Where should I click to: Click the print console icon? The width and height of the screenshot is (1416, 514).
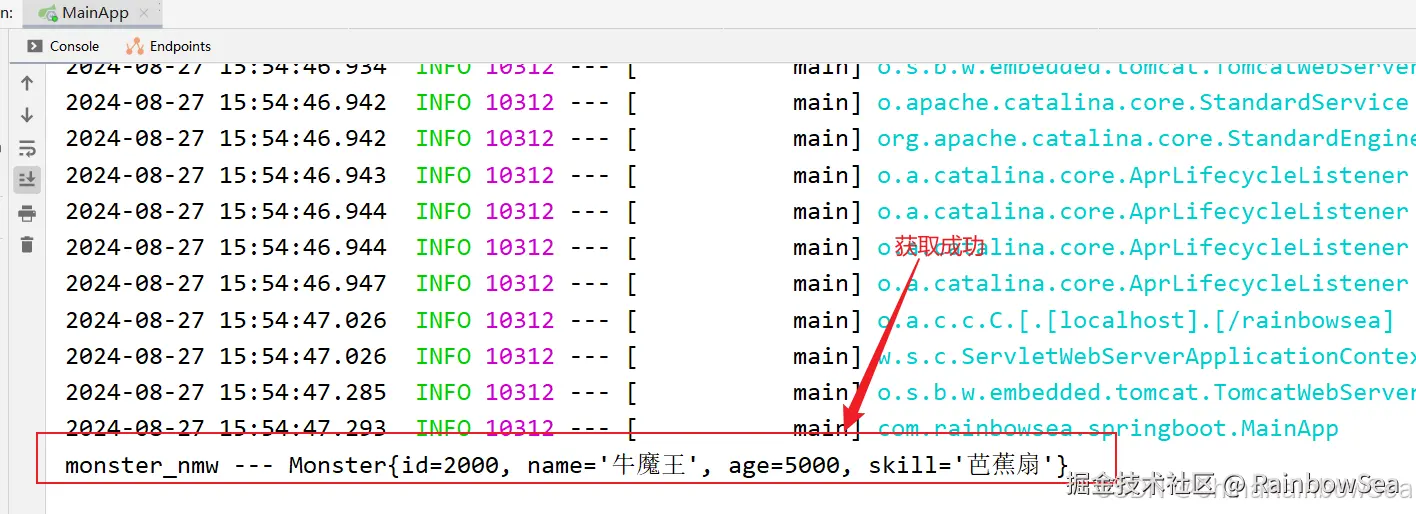(x=27, y=213)
